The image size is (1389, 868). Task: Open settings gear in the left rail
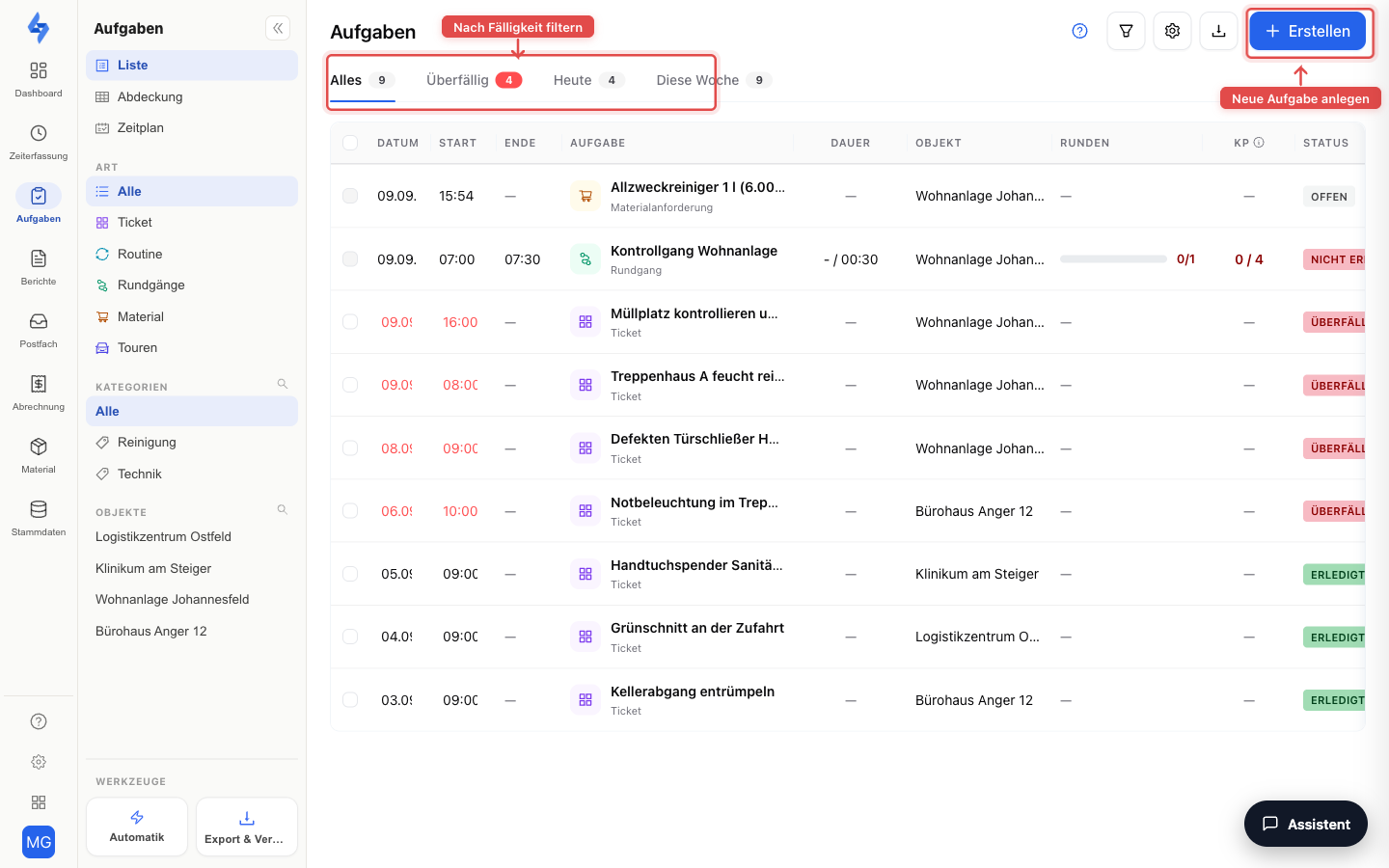[39, 762]
